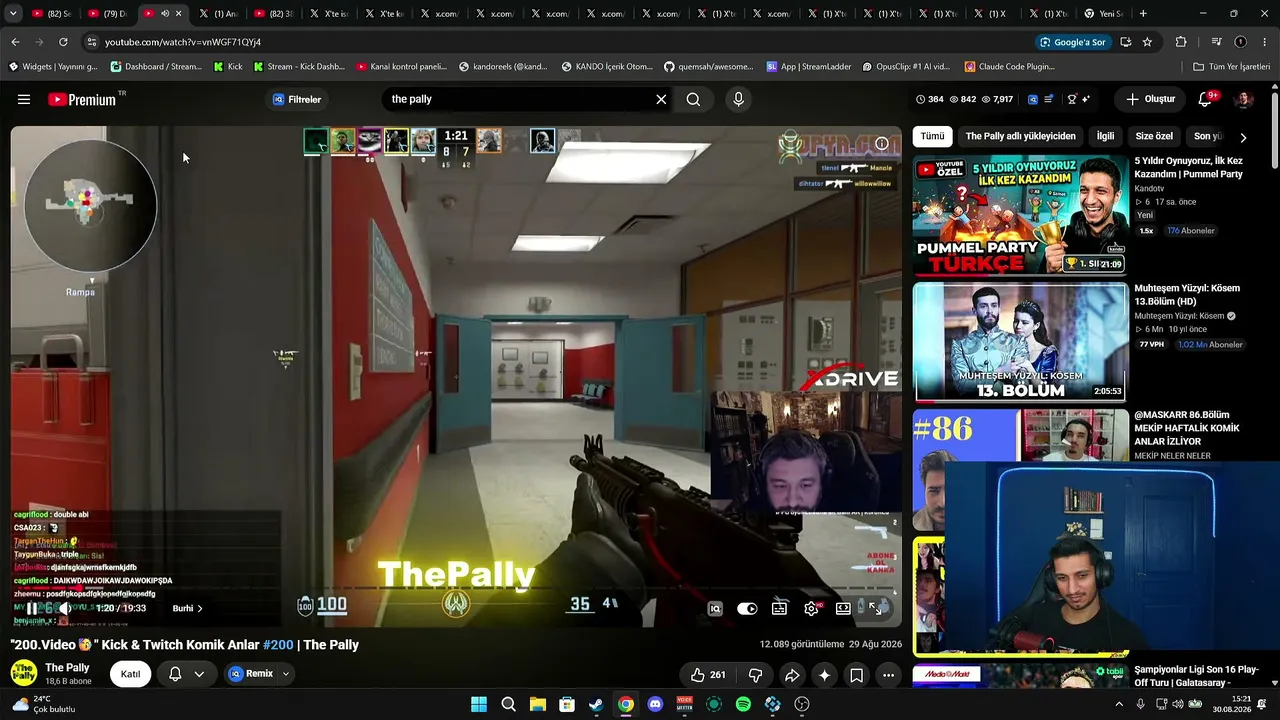Open more actions under the video
Screen dimensions: 1280x720
[888, 675]
